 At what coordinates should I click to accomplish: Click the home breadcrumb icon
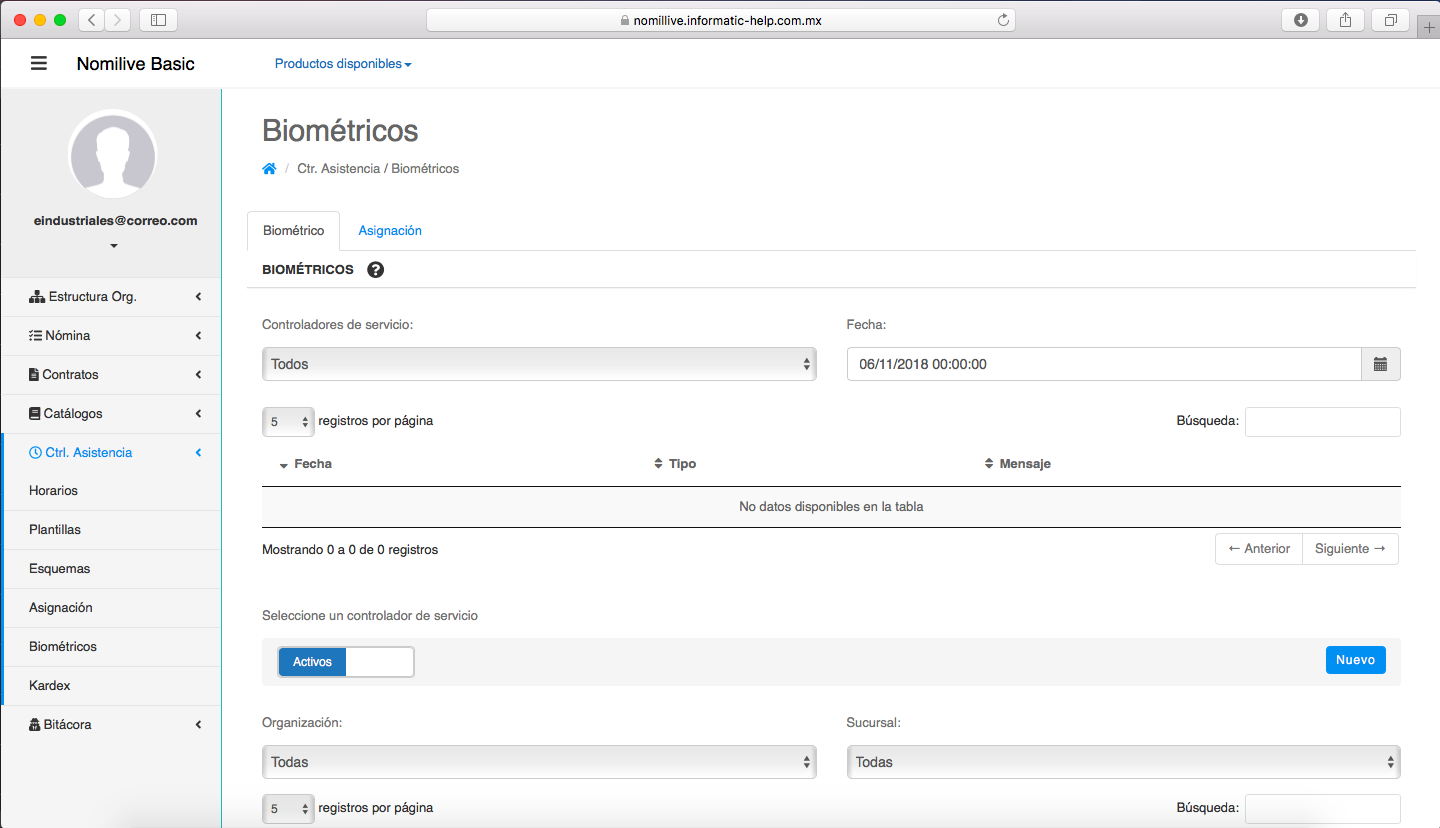(269, 169)
